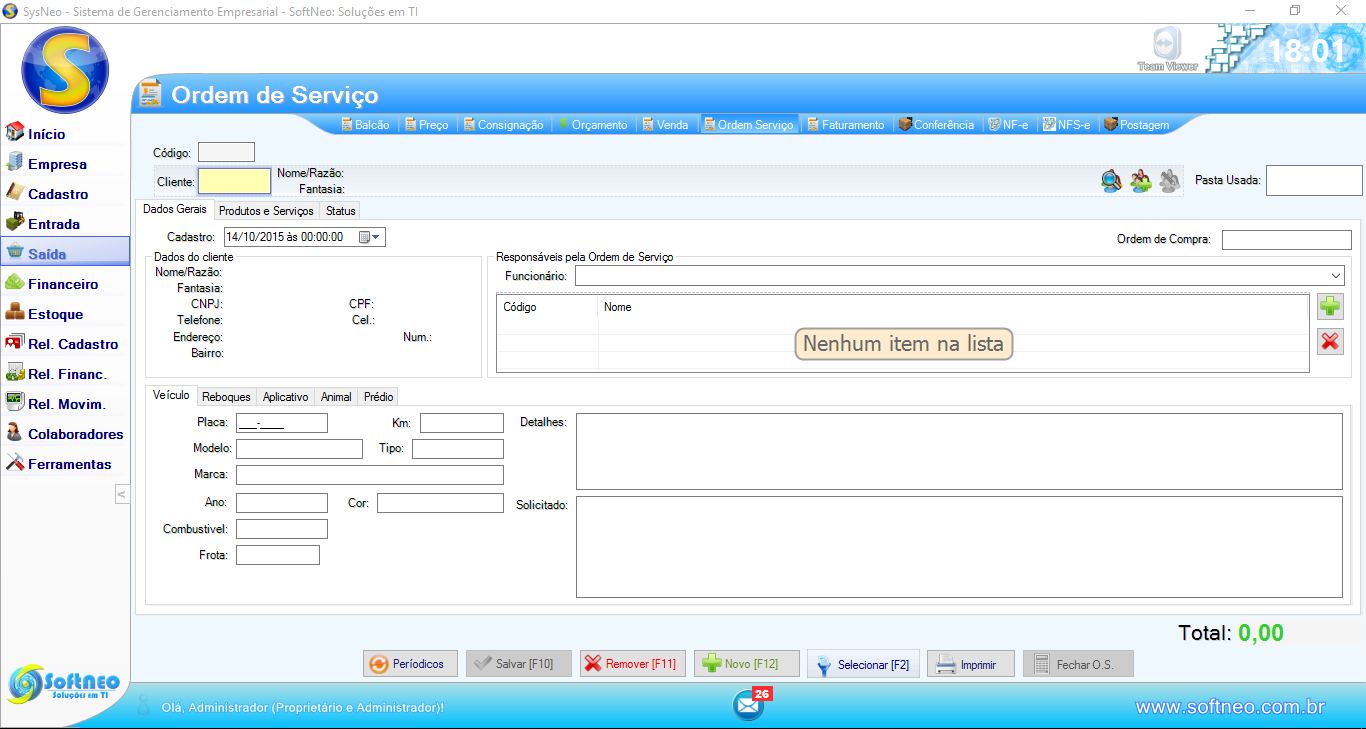The image size is (1366, 729).
Task: Click the Placa input field
Action: click(281, 423)
